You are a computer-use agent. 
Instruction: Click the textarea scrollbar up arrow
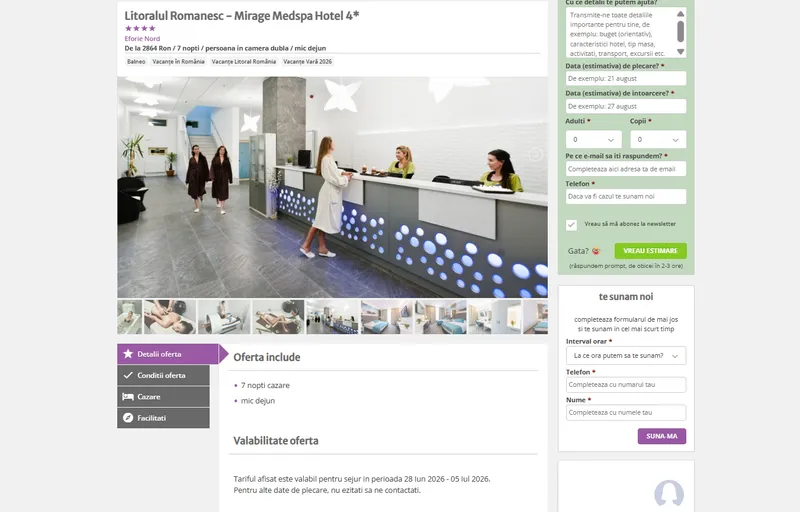681,14
